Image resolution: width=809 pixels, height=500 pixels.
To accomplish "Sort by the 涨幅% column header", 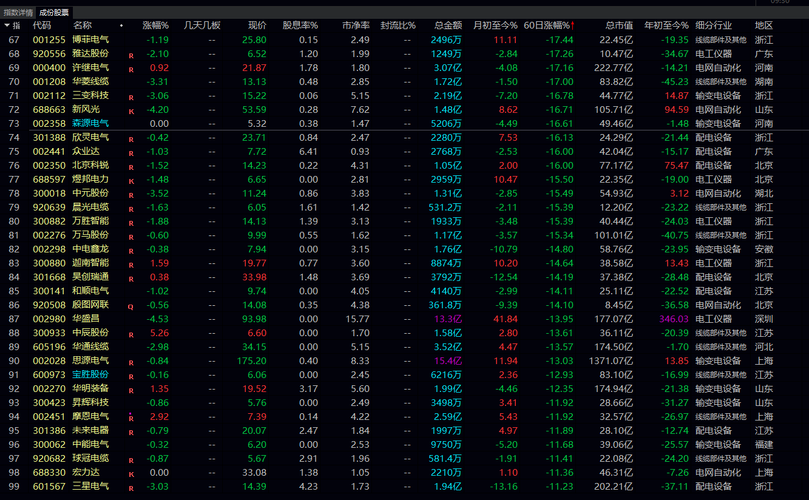I will [156, 25].
